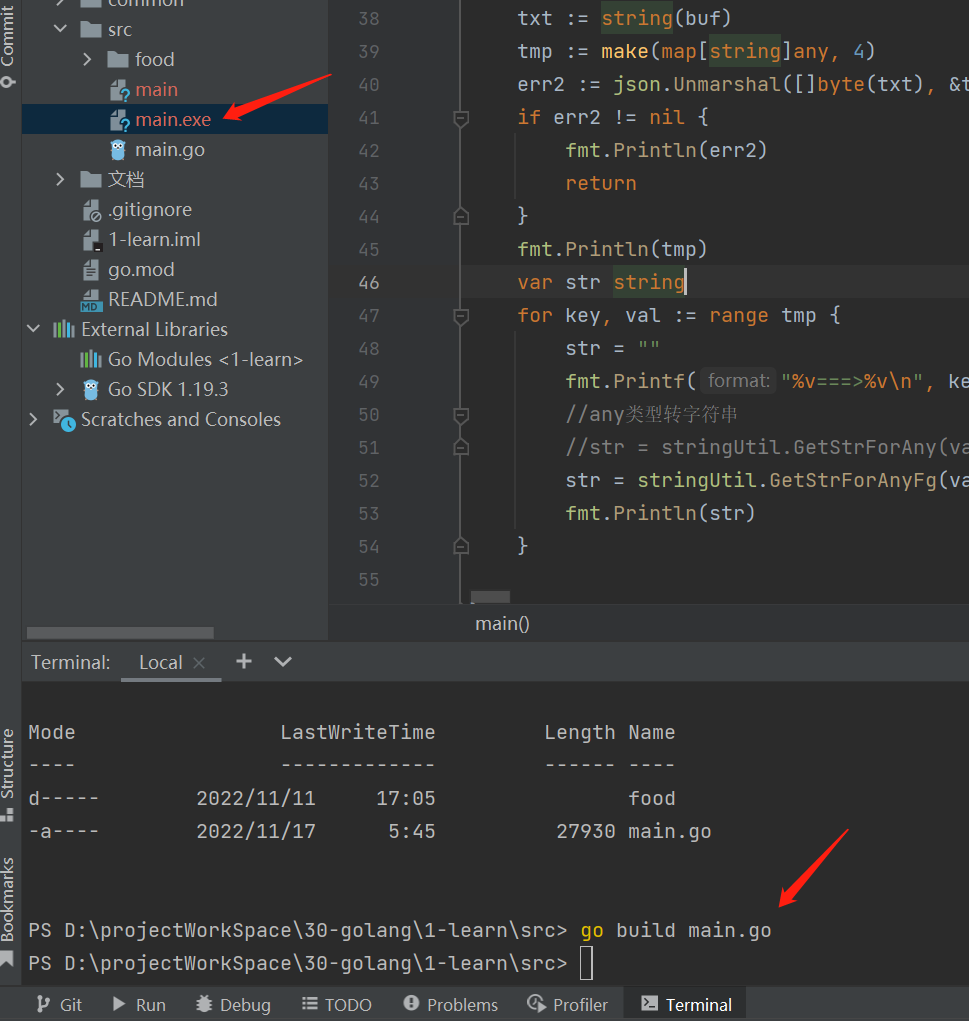Open the Git tool window

[x=58, y=1004]
